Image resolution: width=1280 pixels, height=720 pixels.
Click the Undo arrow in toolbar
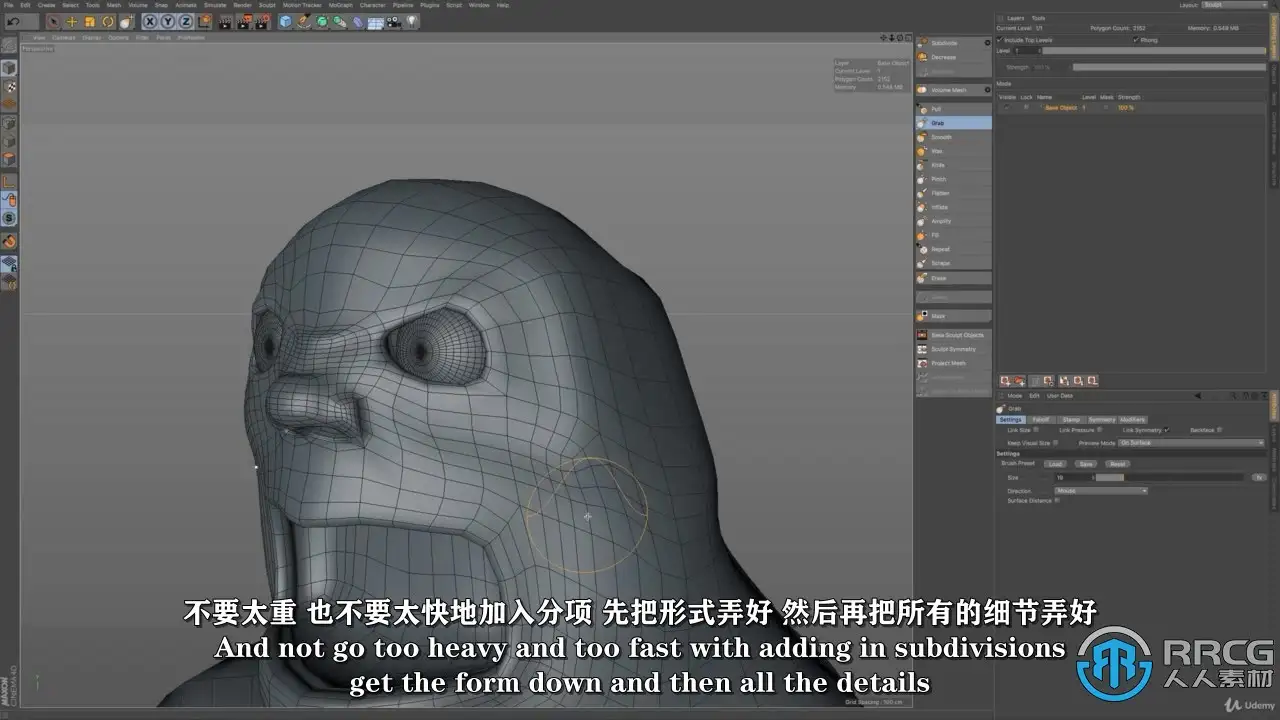click(x=13, y=21)
